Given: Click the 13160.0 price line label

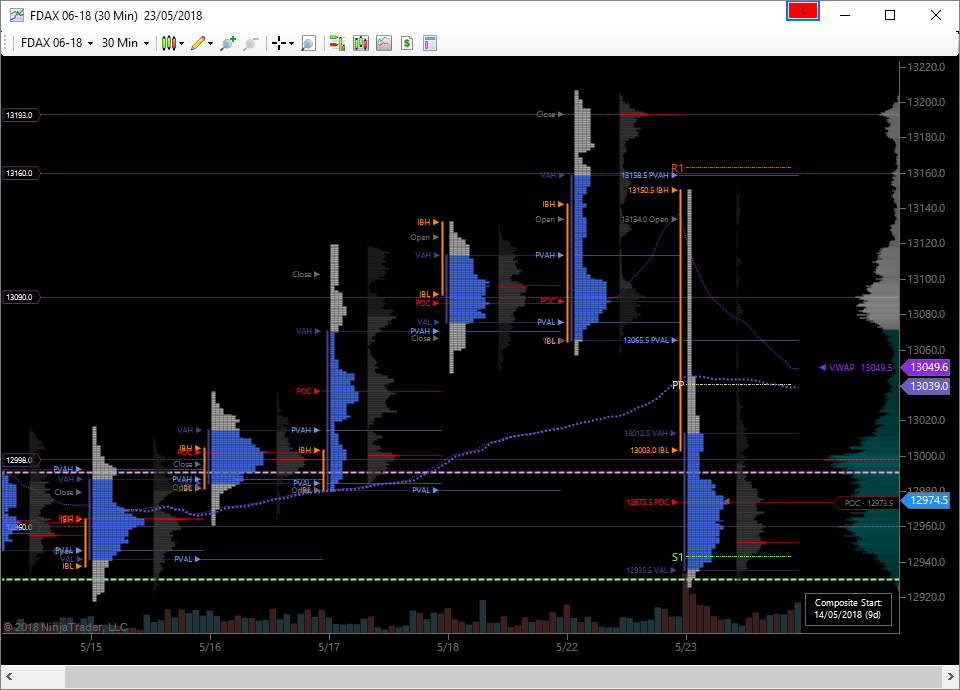Looking at the screenshot, I should point(21,173).
